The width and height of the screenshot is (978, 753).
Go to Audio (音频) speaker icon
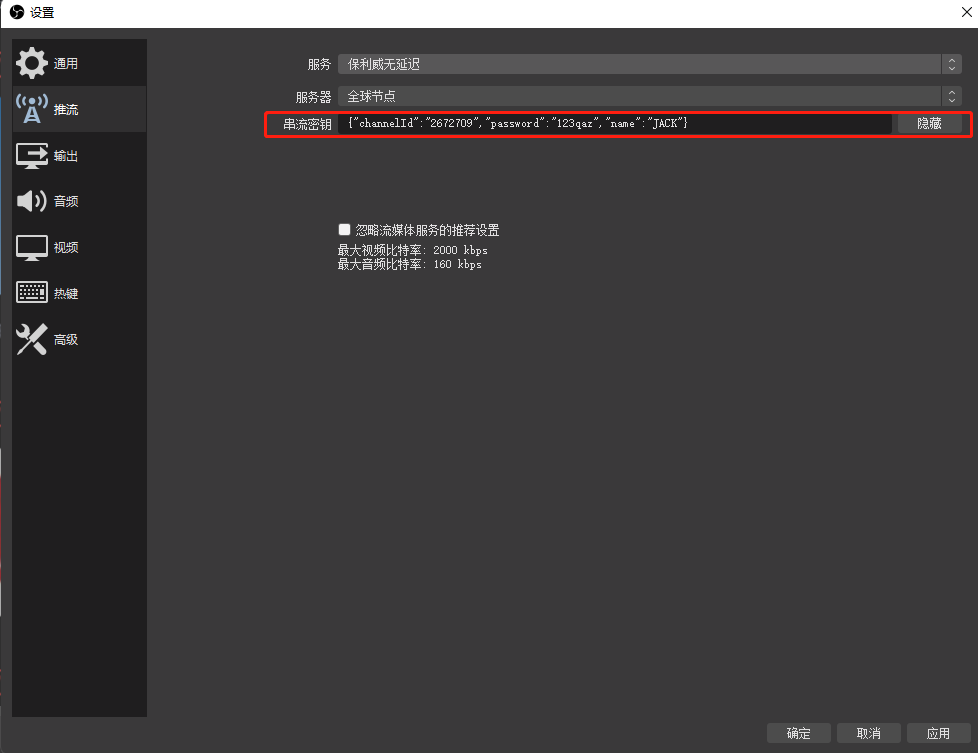click(32, 201)
